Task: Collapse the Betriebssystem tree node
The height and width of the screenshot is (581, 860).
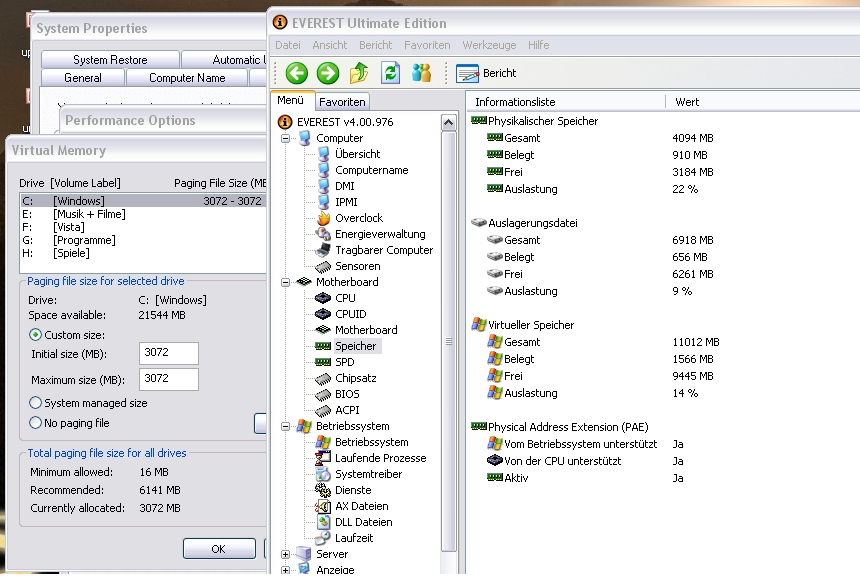Action: 285,426
